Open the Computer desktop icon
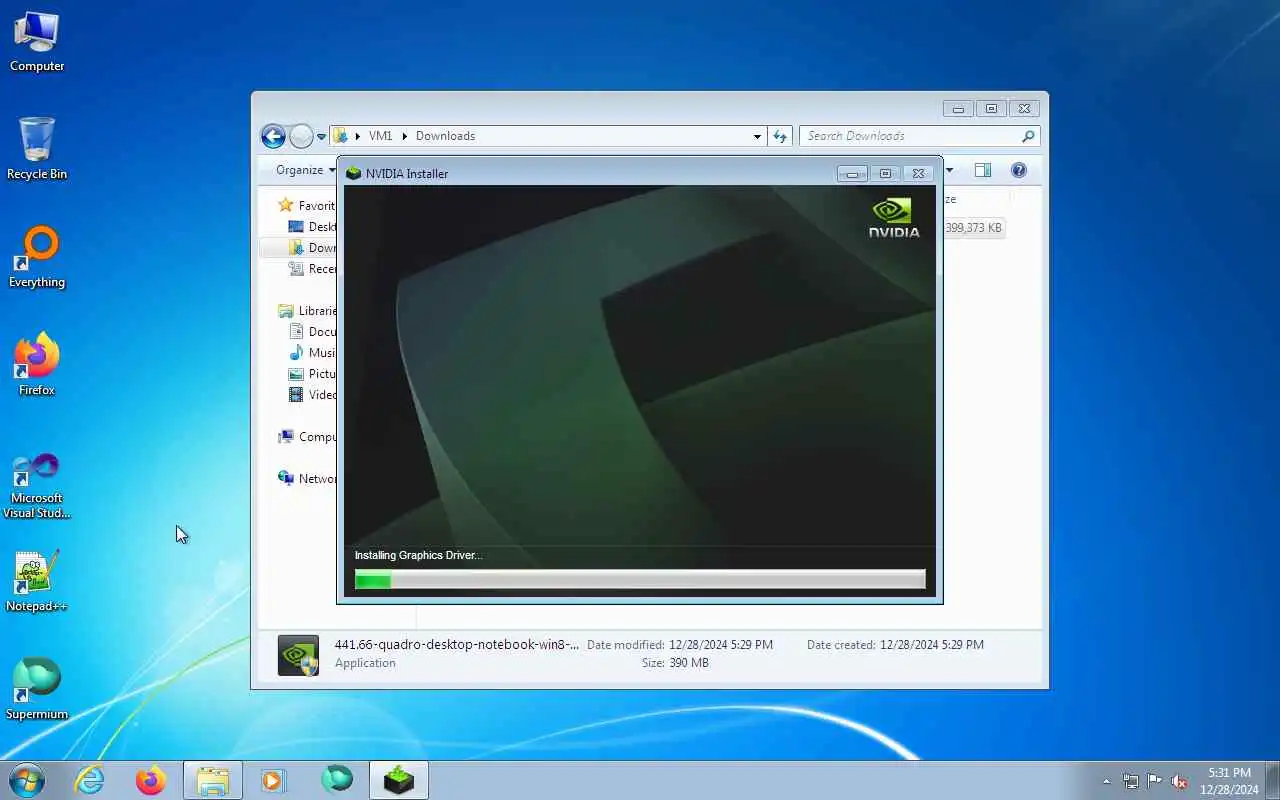 point(37,42)
